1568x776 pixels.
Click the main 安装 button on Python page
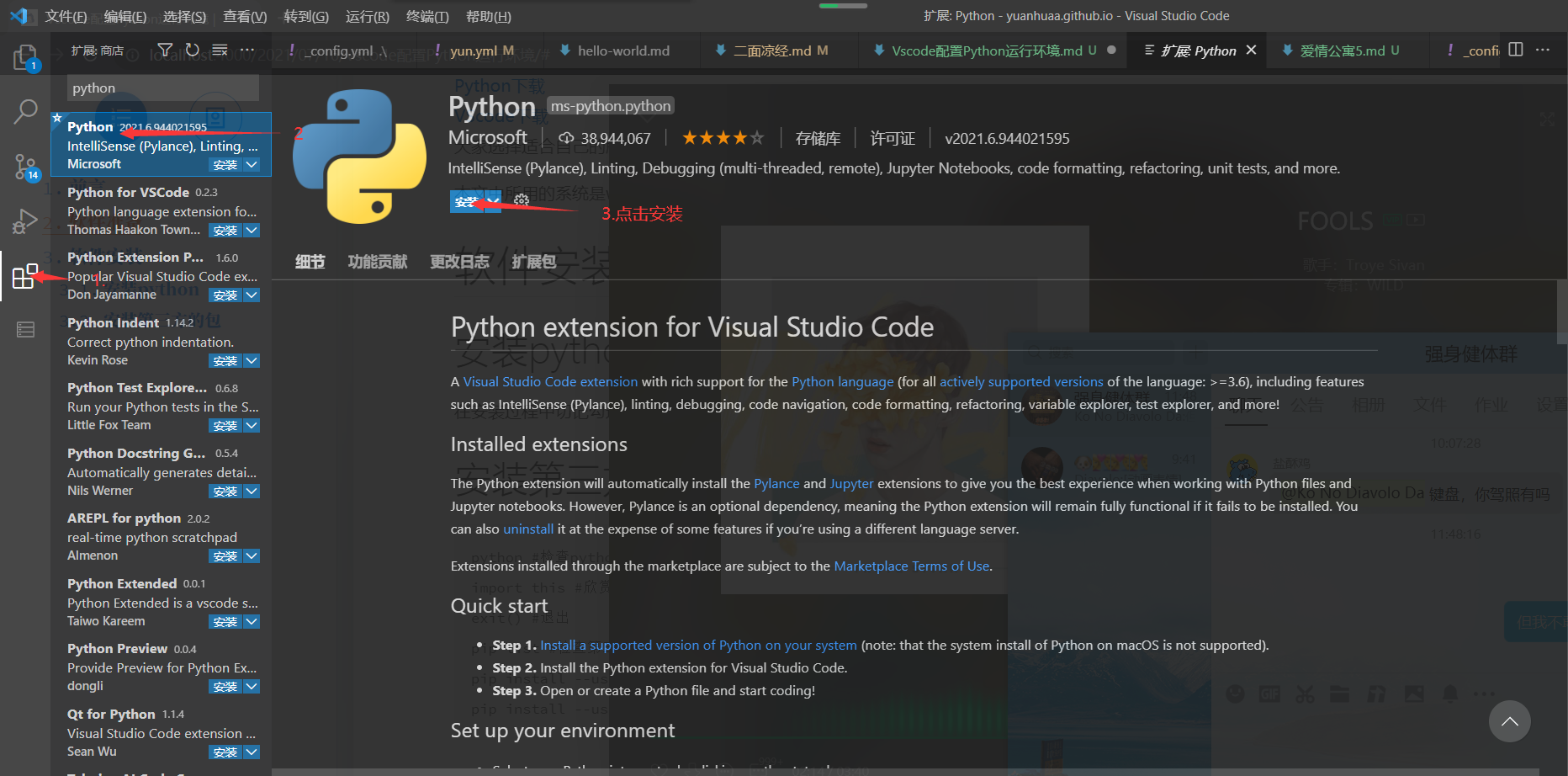[x=466, y=202]
